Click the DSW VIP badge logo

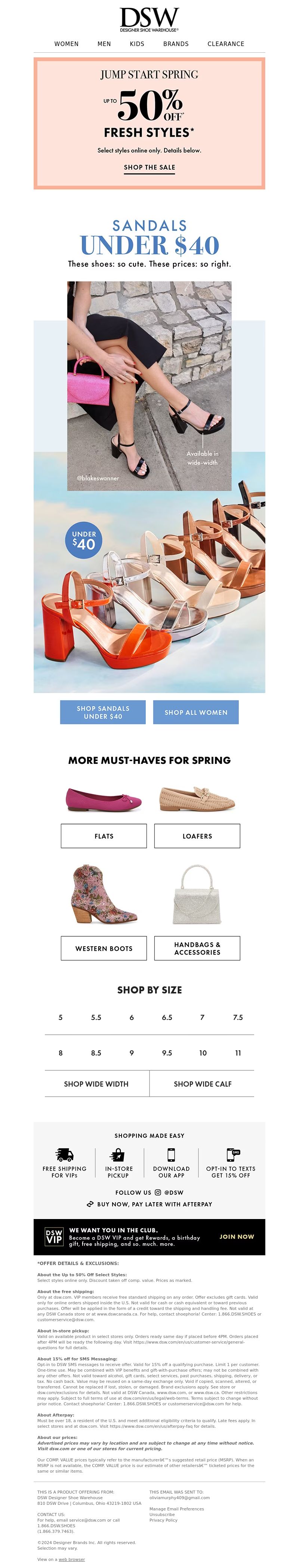(54, 1236)
